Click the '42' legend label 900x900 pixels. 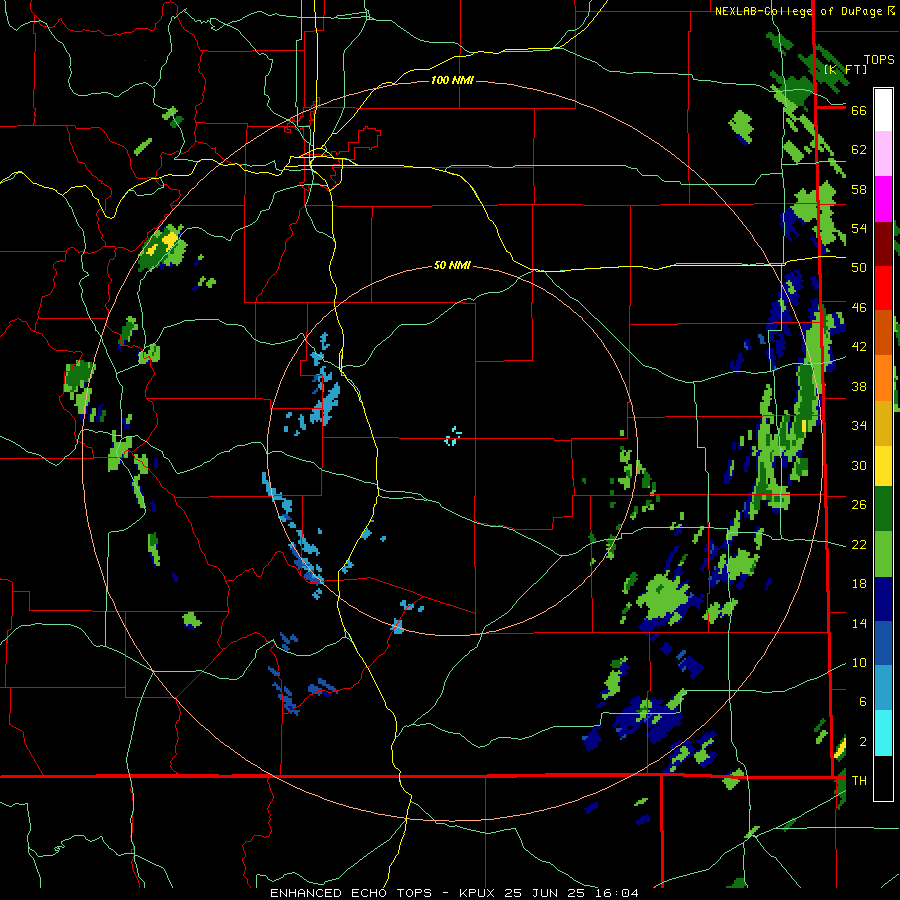(859, 347)
